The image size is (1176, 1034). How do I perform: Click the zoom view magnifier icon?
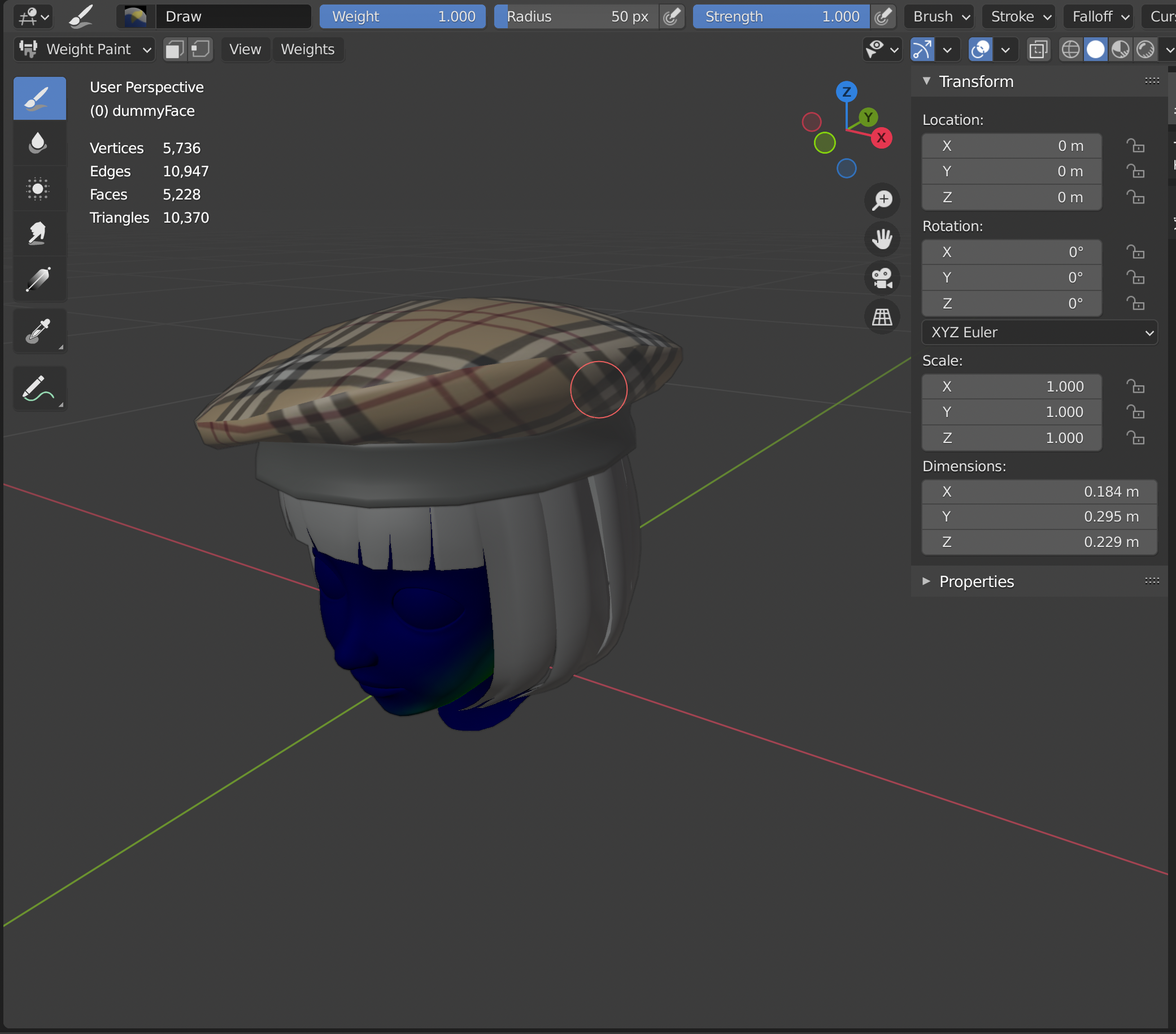click(x=882, y=200)
